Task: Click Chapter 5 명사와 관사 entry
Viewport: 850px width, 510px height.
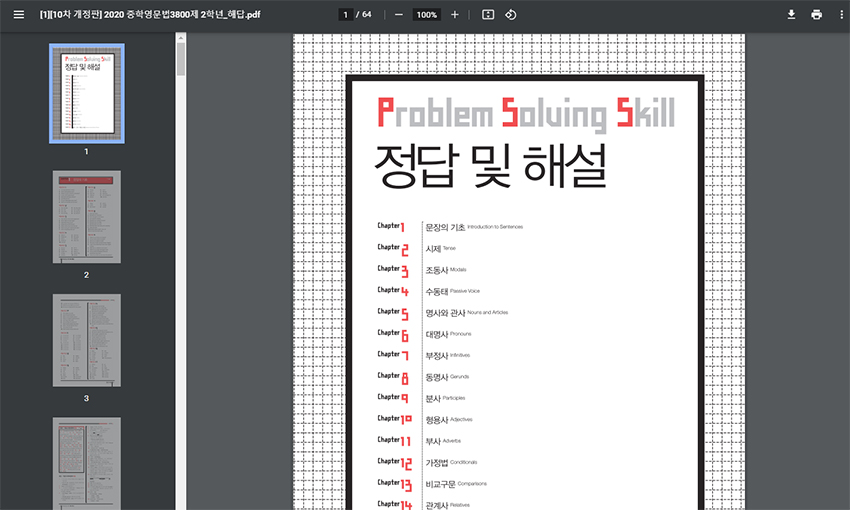Action: click(442, 312)
